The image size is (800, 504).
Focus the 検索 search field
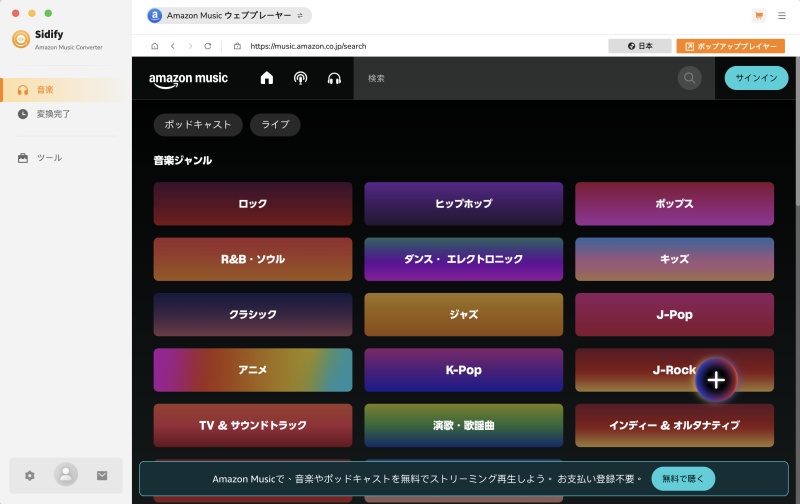[x=515, y=78]
